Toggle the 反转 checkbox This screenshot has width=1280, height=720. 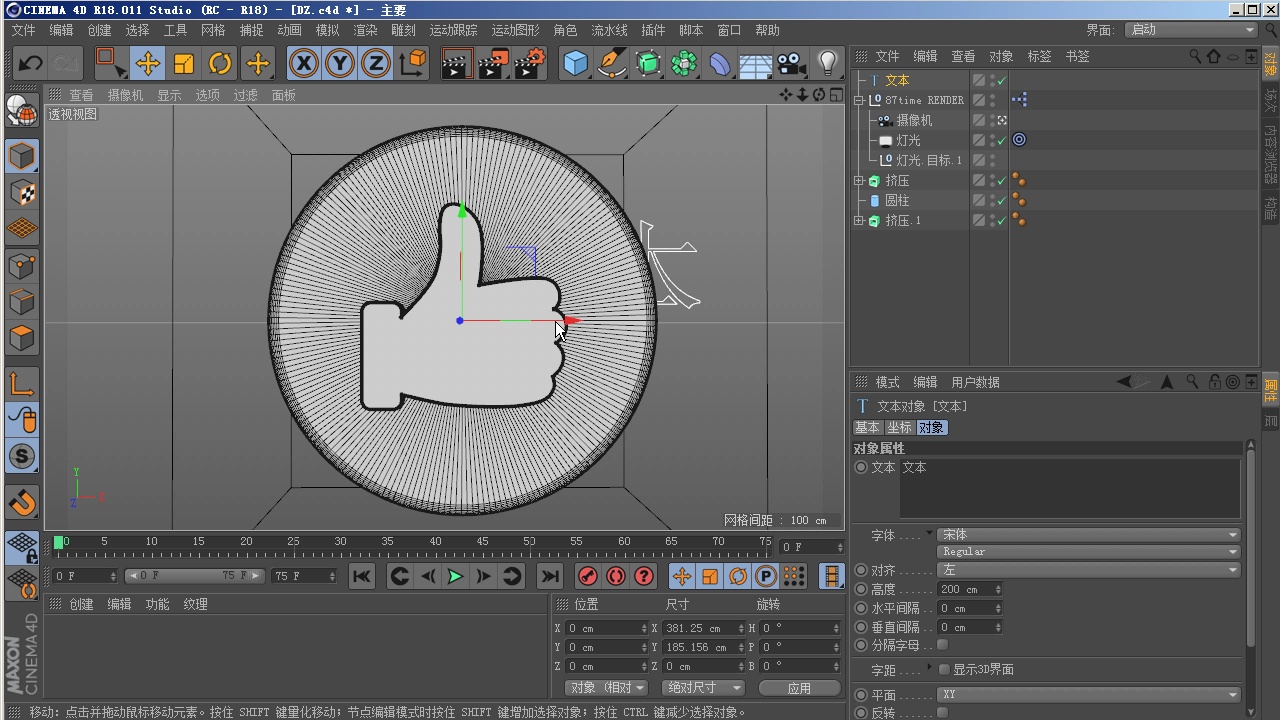pos(943,713)
